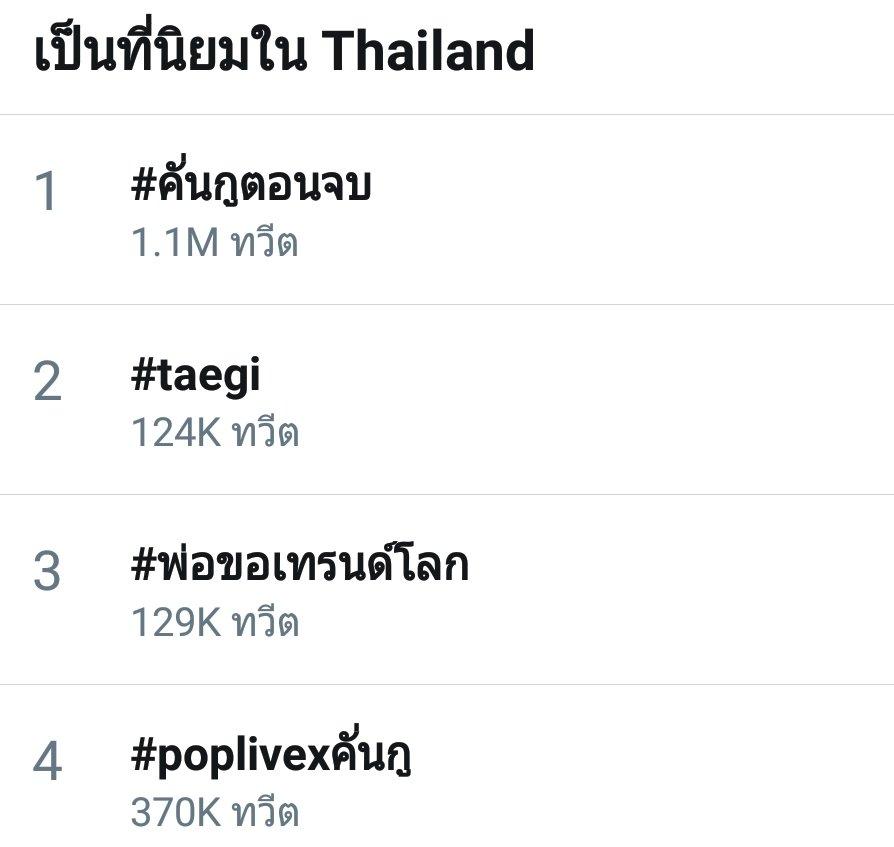Click the 370K ทวีต count
The image size is (894, 847).
click(x=215, y=811)
